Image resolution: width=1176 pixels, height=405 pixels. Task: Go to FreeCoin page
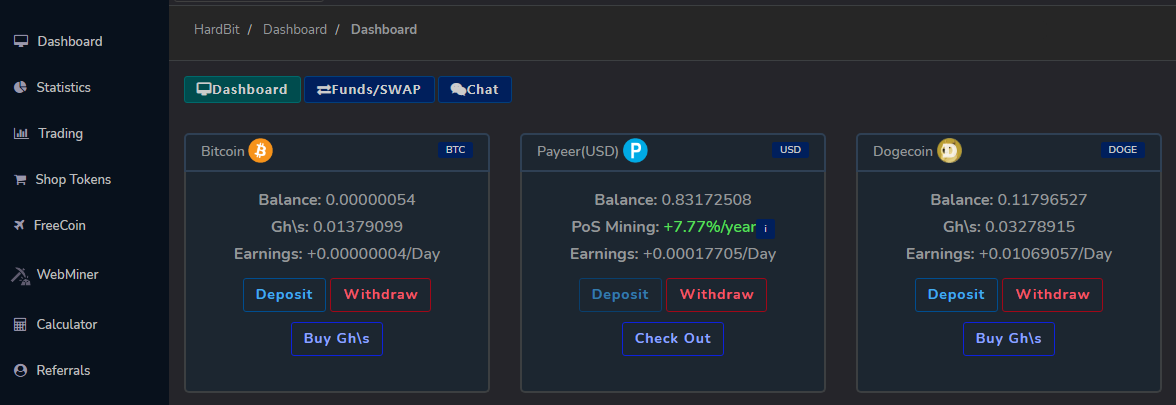point(59,226)
